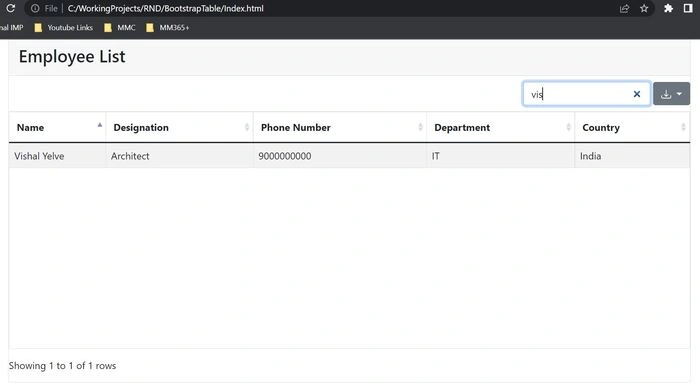Image resolution: width=700 pixels, height=389 pixels.
Task: Toggle the browser side panel icon
Action: 688,8
